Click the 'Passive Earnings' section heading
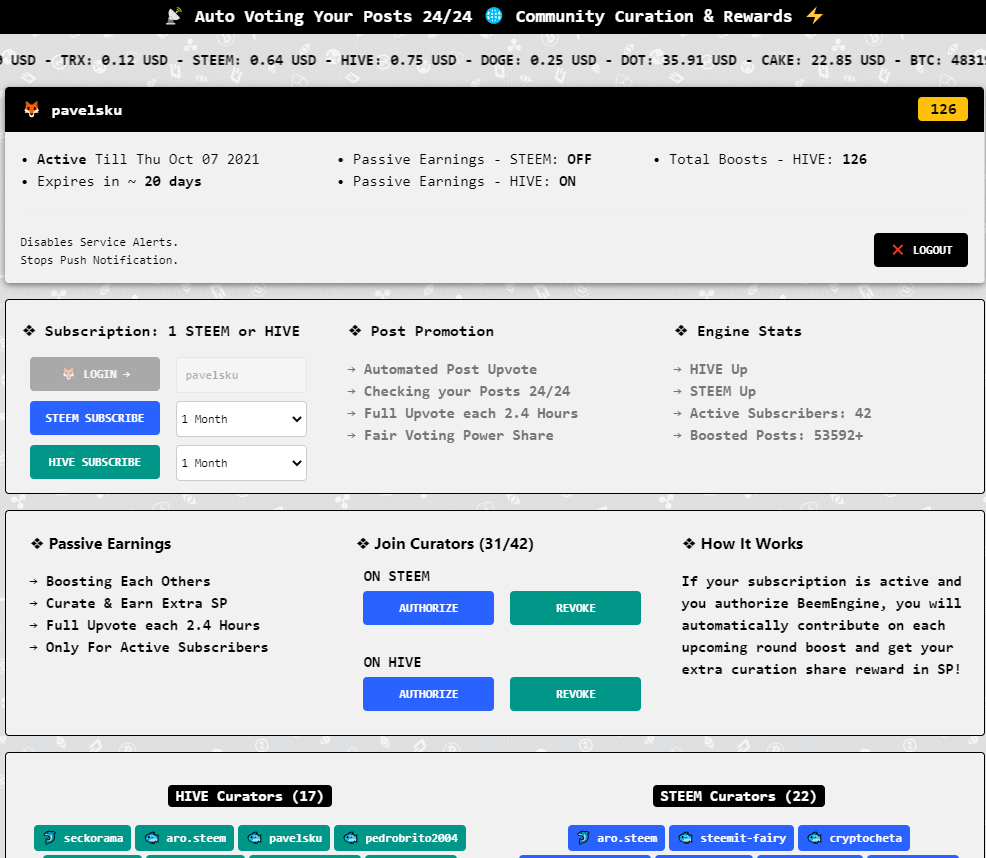Screen dimensions: 986x858 pyautogui.click(x=109, y=543)
